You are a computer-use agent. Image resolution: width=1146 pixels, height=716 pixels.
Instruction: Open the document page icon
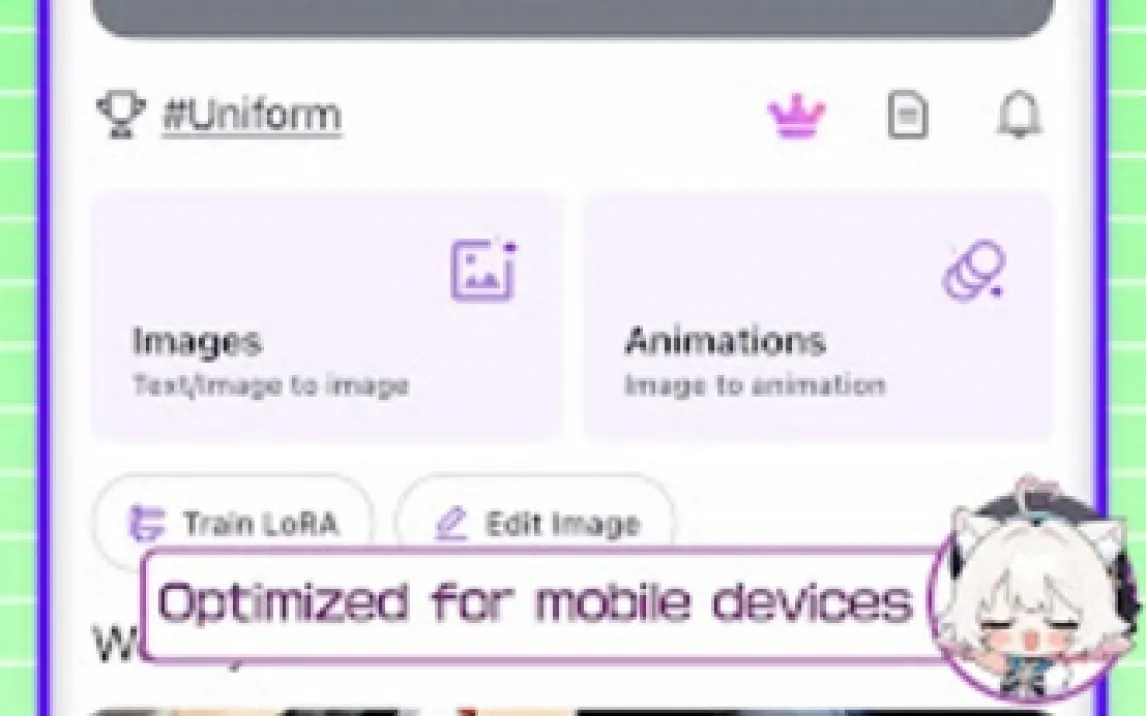(x=907, y=116)
